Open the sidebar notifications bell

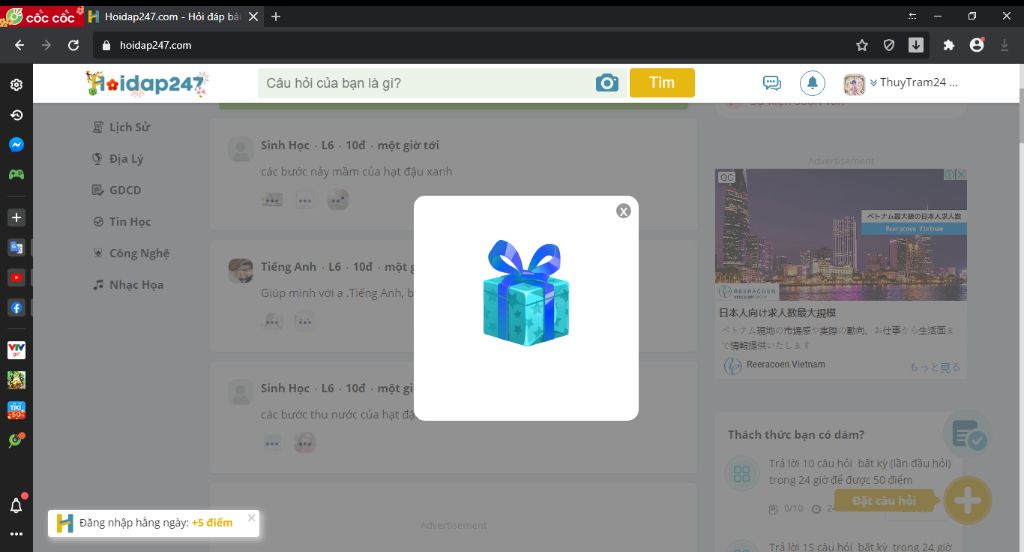[16, 505]
